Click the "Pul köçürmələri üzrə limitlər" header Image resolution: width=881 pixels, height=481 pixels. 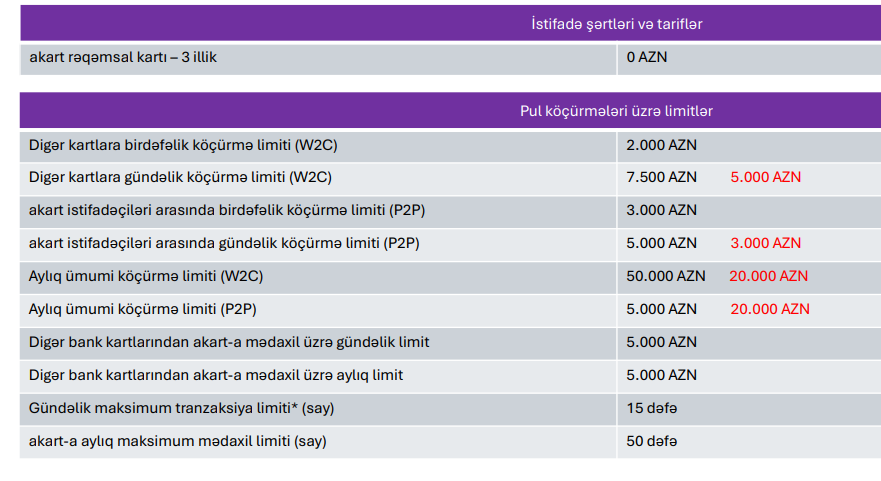point(615,110)
